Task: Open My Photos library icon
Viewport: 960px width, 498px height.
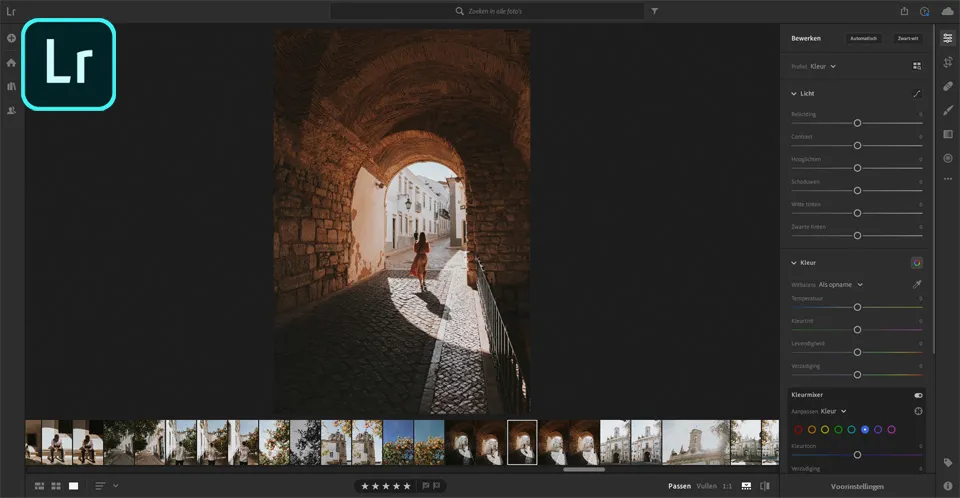Action: pyautogui.click(x=11, y=86)
